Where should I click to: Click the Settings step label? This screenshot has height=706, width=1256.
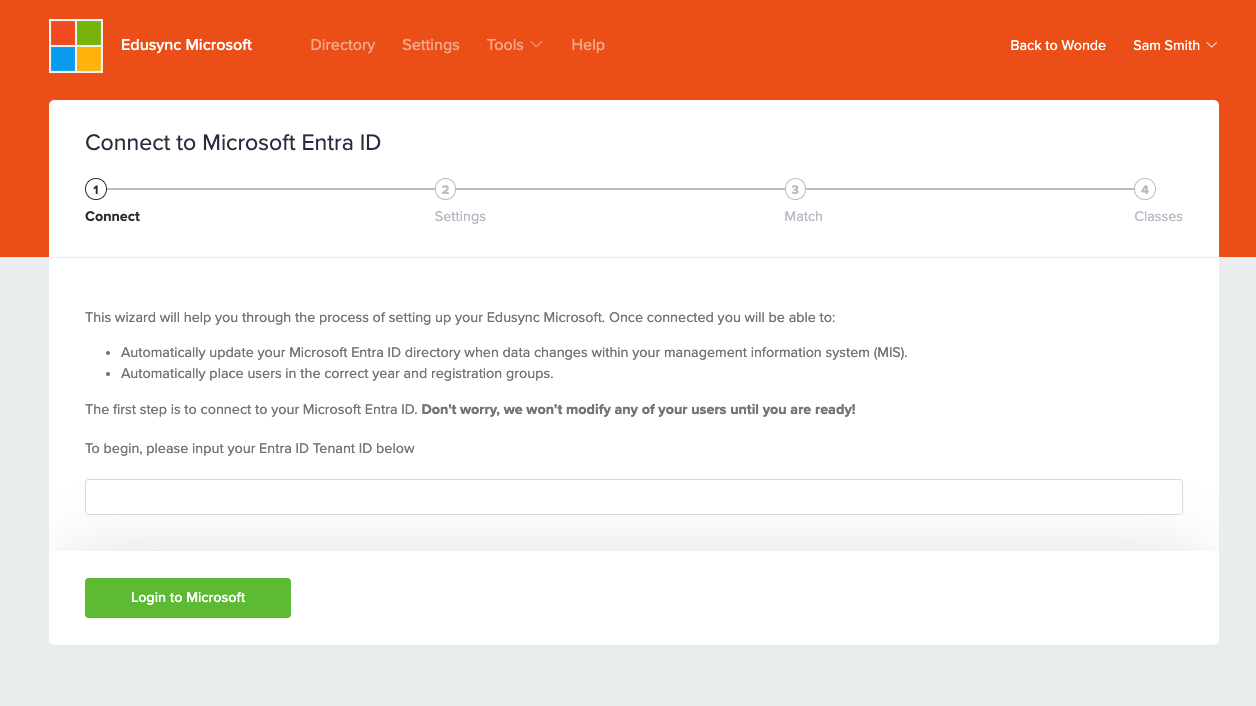460,216
